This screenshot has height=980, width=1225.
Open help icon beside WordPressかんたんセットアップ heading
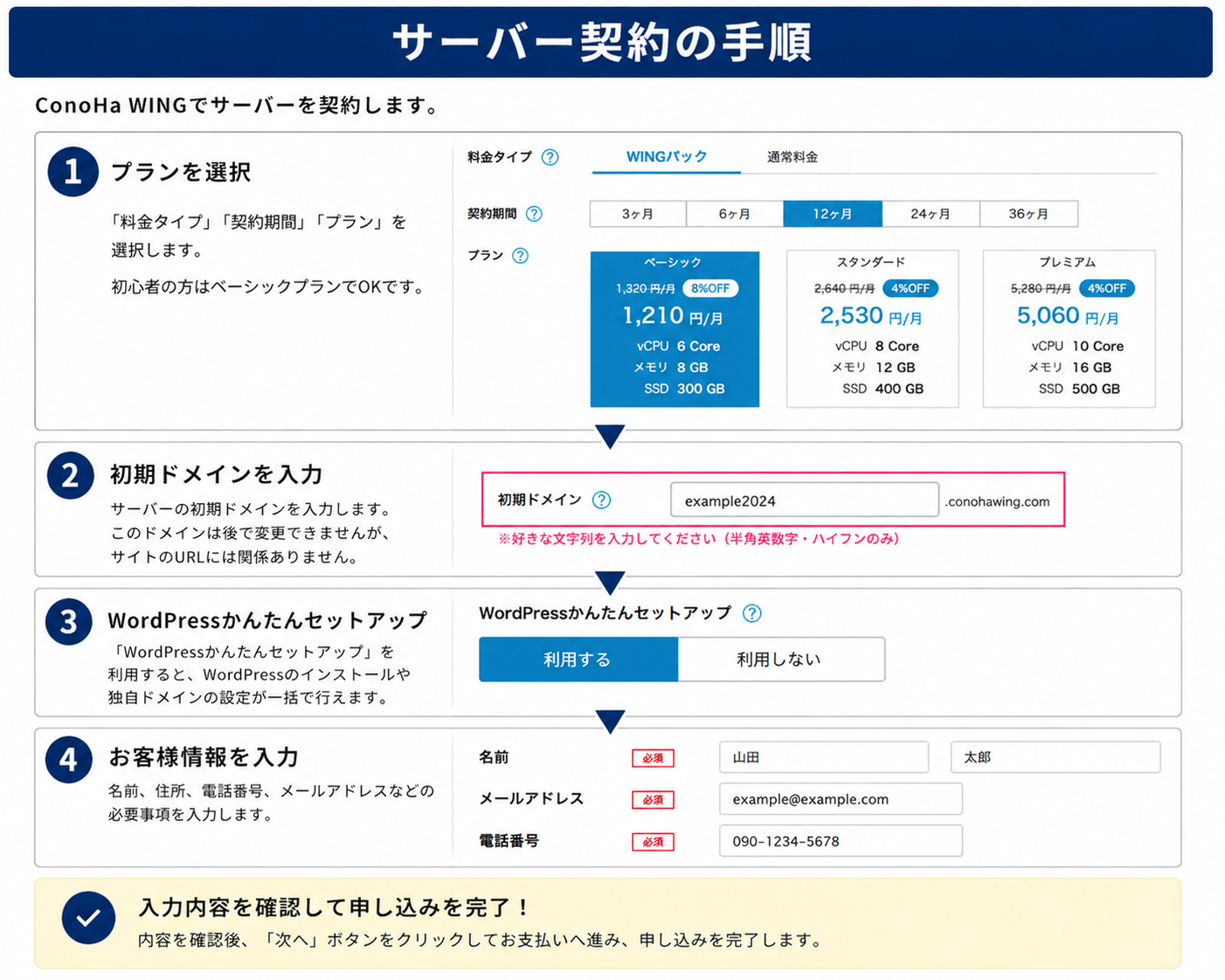(x=751, y=613)
